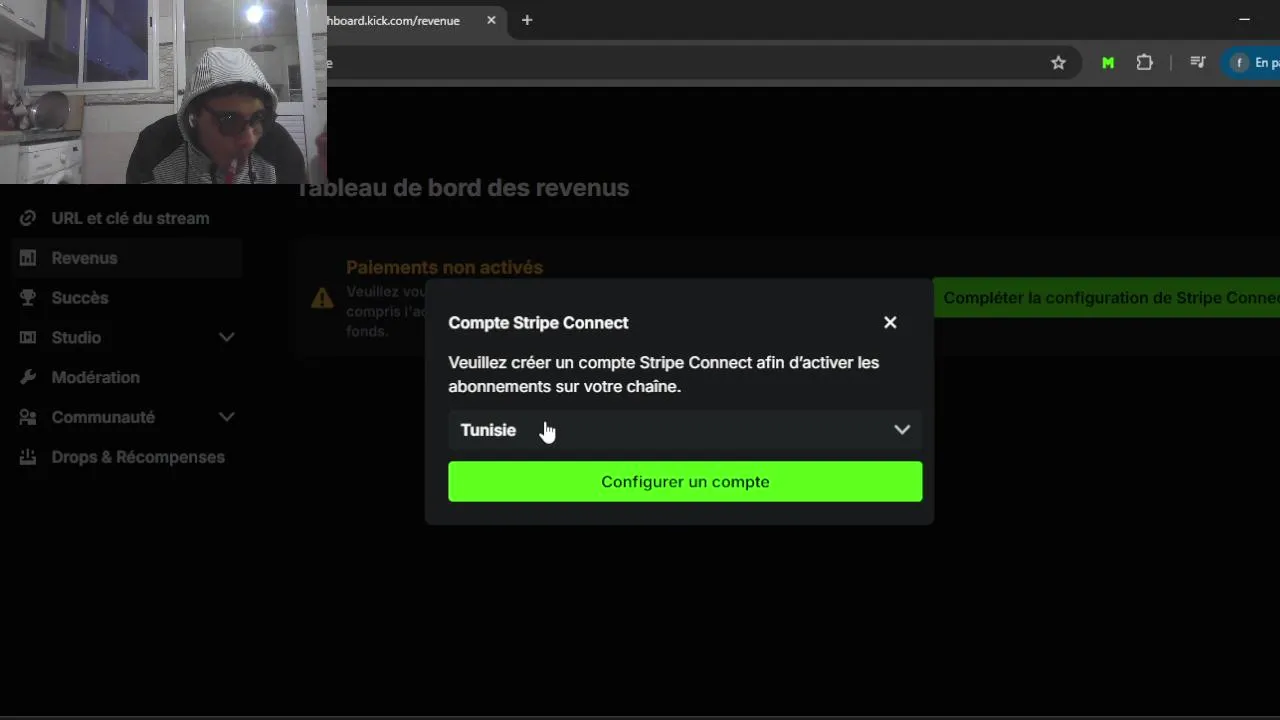Click the trophy icon beside Succès
1280x720 pixels.
(x=28, y=298)
